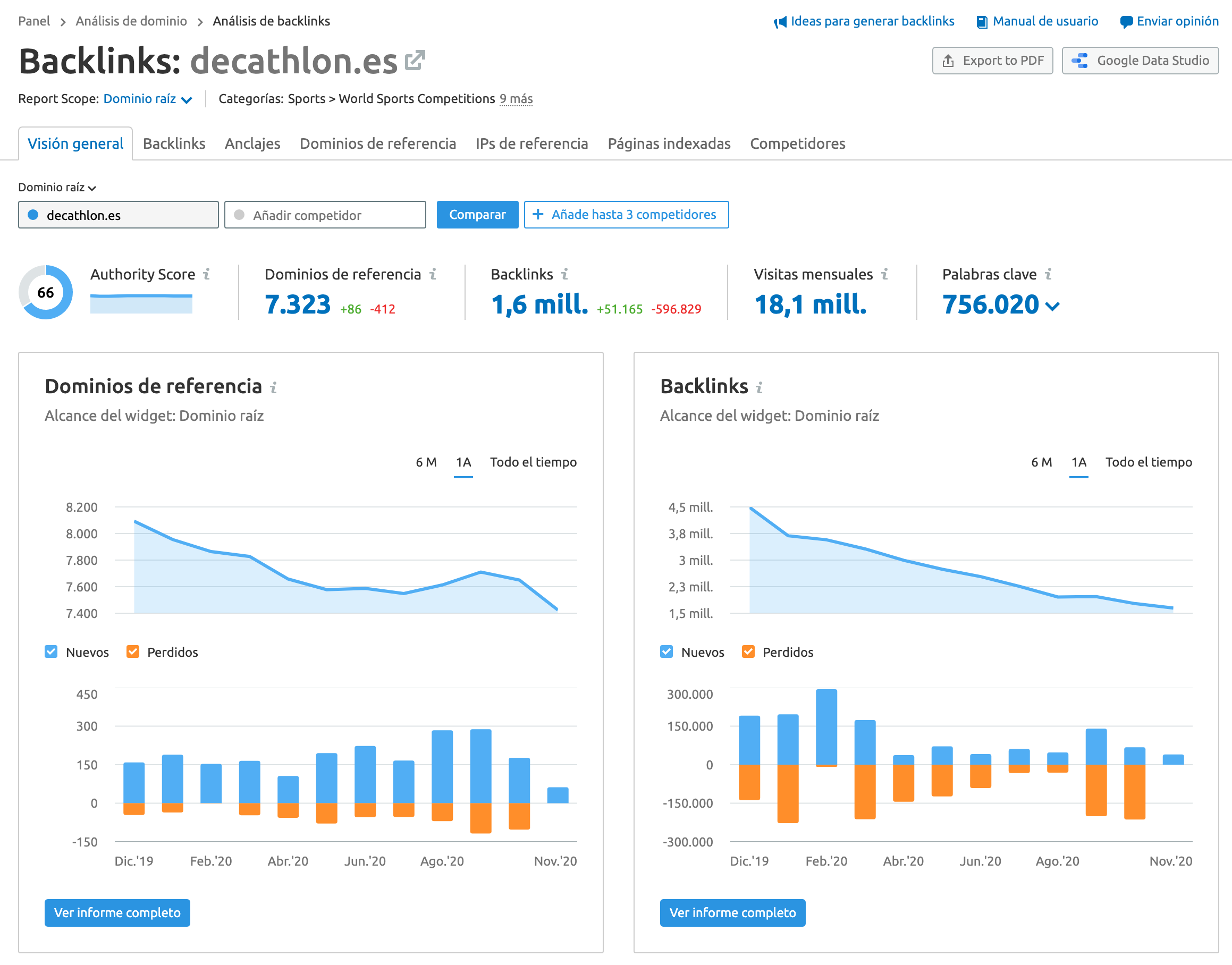Click the Comparar button
This screenshot has width=1232, height=965.
click(477, 215)
